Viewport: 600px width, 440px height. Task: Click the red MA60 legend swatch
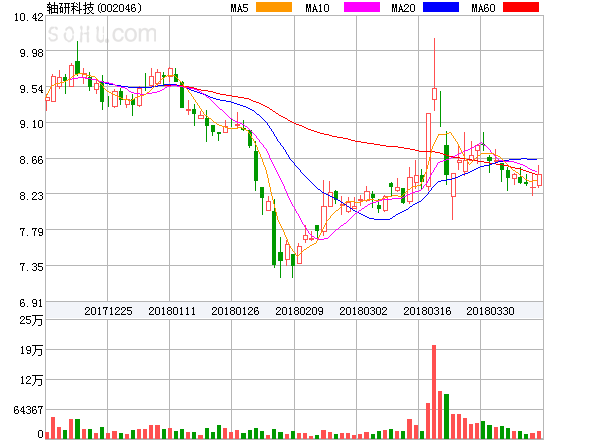(x=521, y=7)
